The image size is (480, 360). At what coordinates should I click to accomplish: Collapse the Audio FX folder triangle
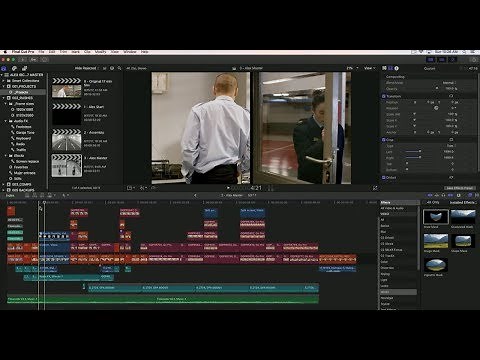pyautogui.click(x=6, y=121)
